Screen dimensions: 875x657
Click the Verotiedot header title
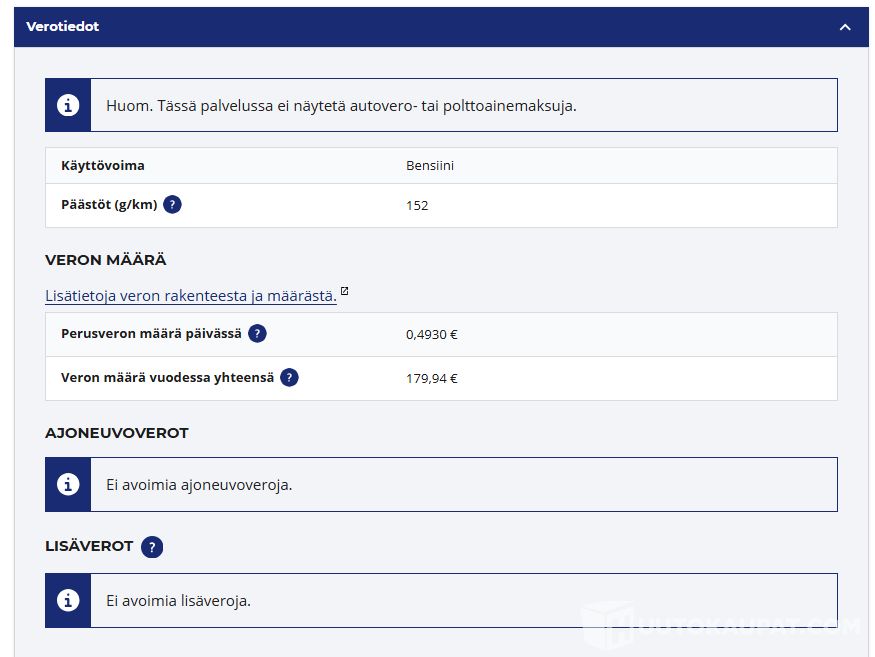(62, 27)
